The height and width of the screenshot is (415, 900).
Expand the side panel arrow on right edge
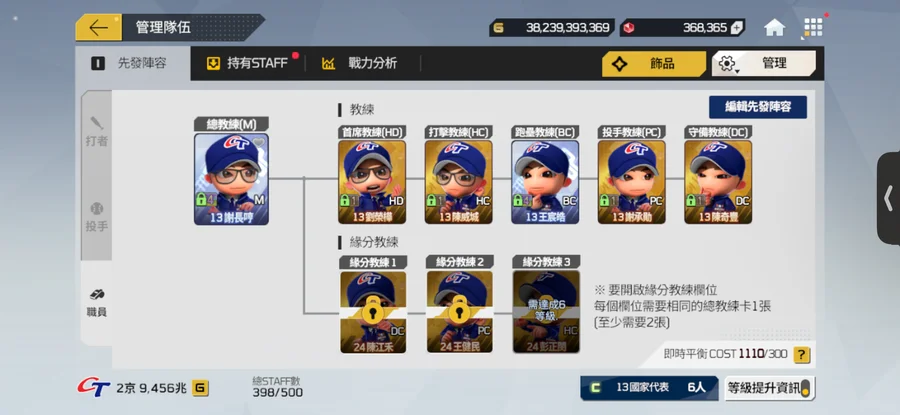(889, 199)
